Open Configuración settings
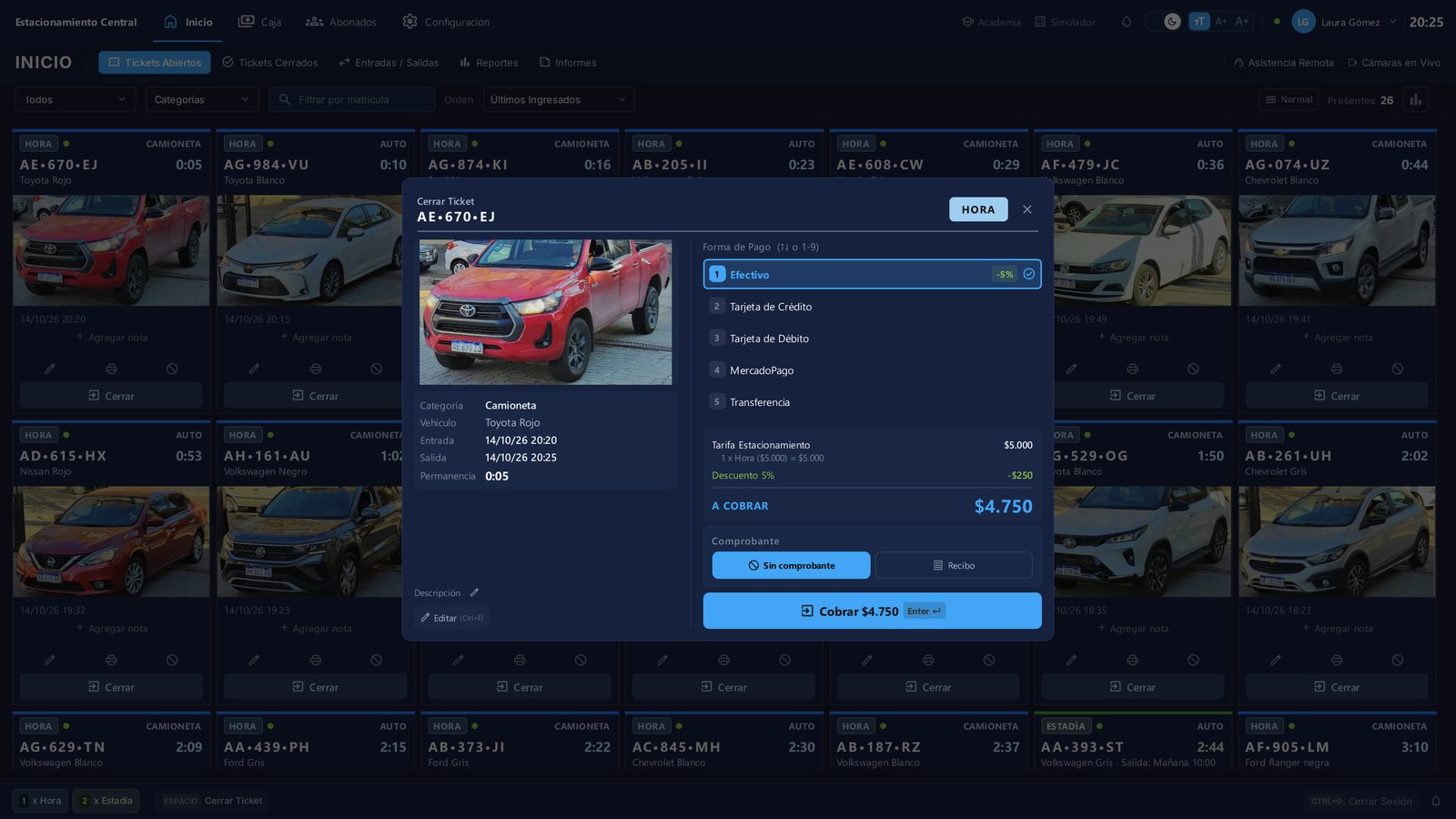Screen dimensions: 1456x819 (x=446, y=22)
